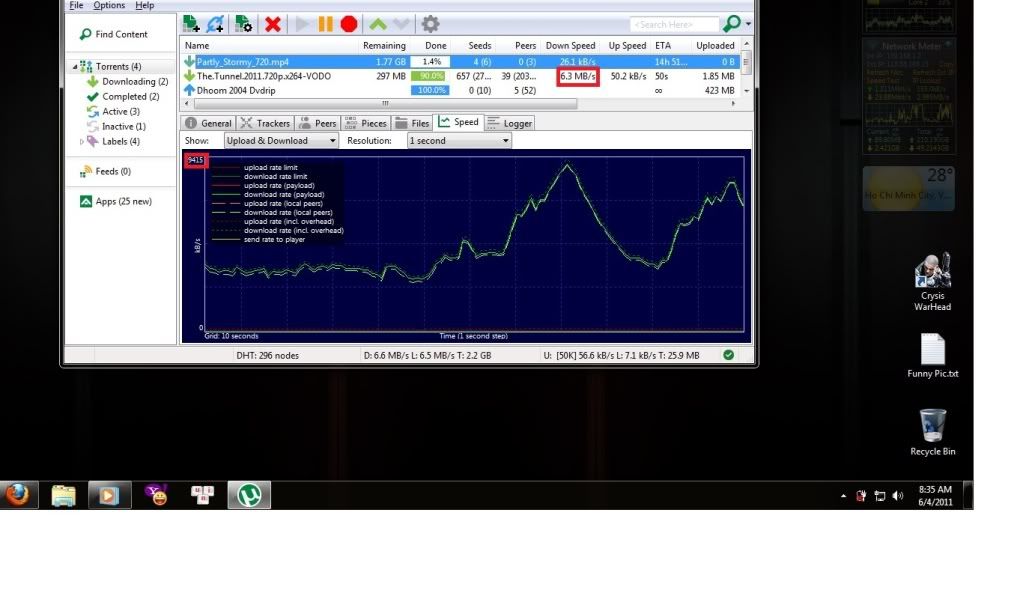Stop the torrent with the red stop icon
Image resolution: width=1023 pixels, height=599 pixels.
point(348,24)
